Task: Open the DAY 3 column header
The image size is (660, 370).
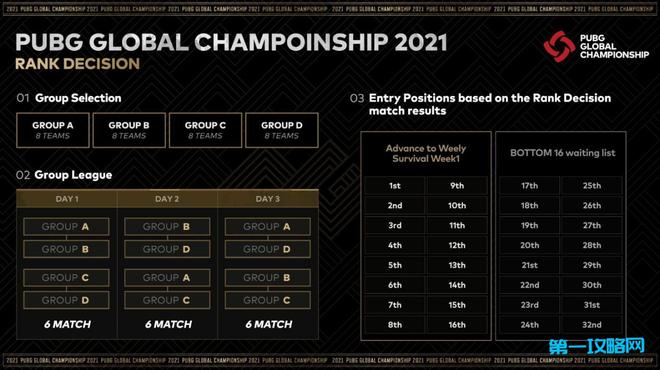Action: (268, 199)
